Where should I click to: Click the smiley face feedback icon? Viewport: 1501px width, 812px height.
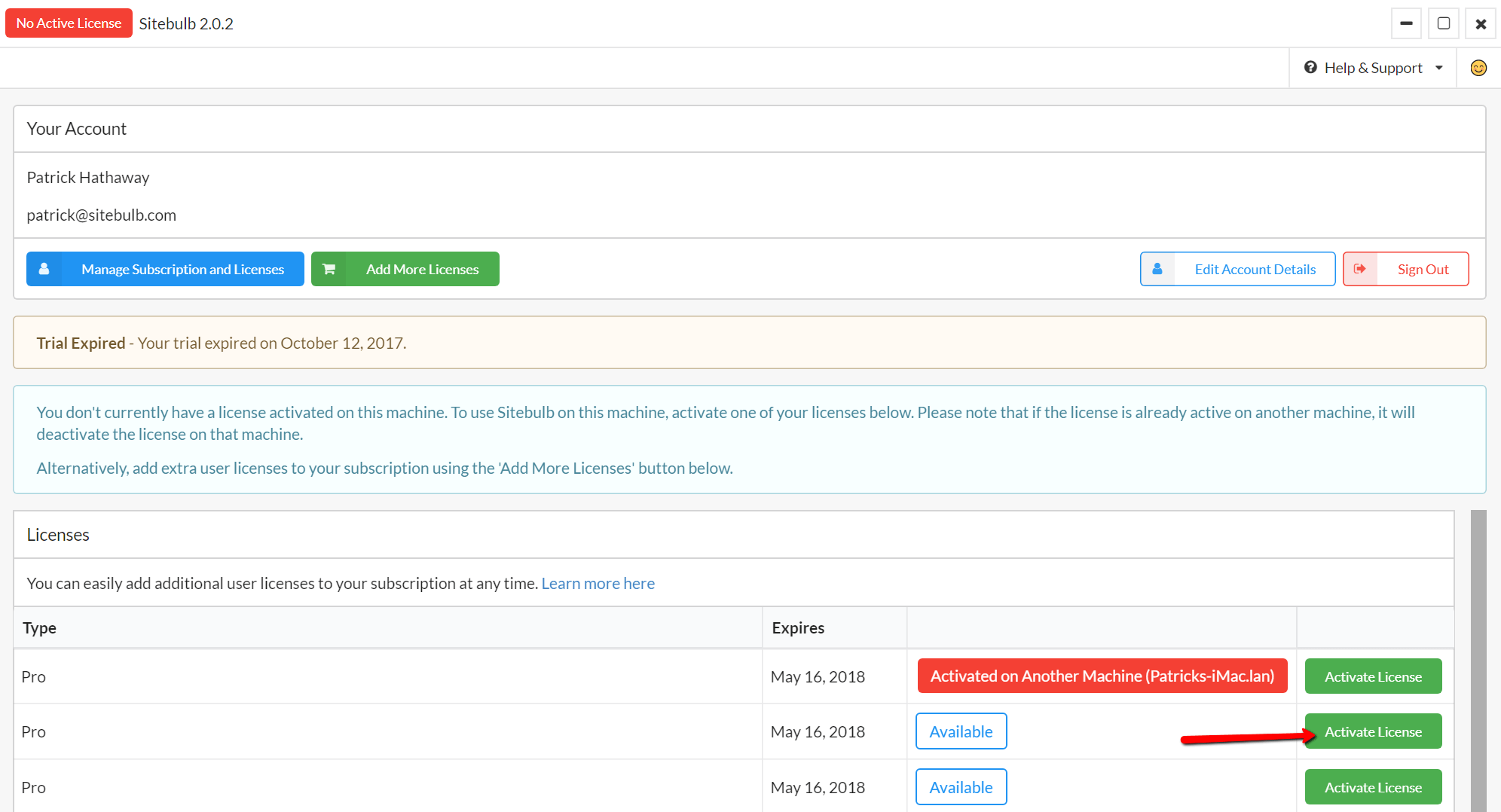point(1478,68)
